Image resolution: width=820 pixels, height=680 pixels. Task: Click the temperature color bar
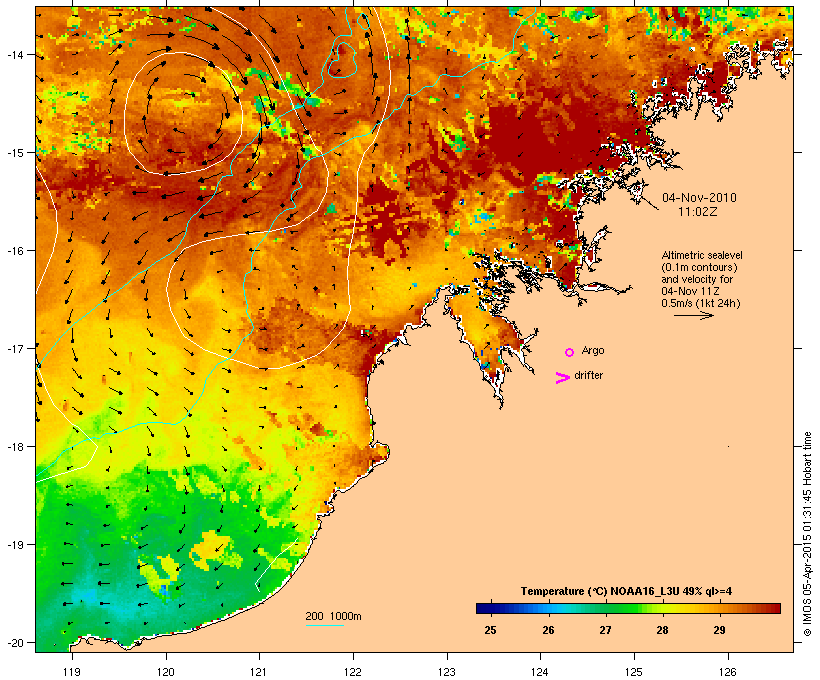(628, 608)
